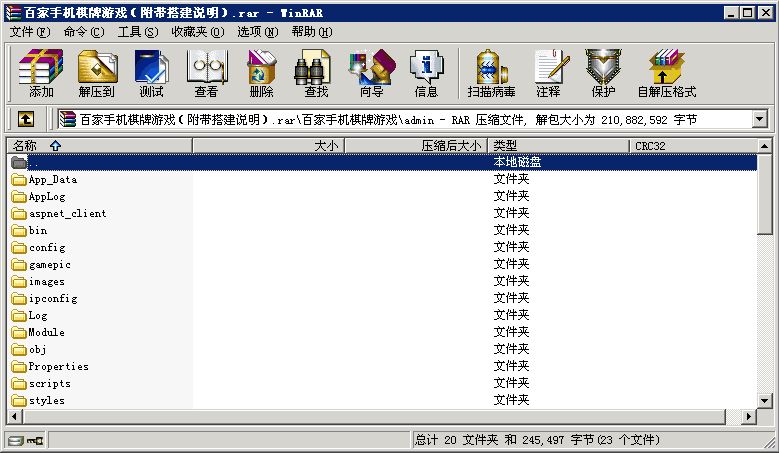Show archive 信息 (Info)
The height and width of the screenshot is (453, 779).
pos(426,75)
